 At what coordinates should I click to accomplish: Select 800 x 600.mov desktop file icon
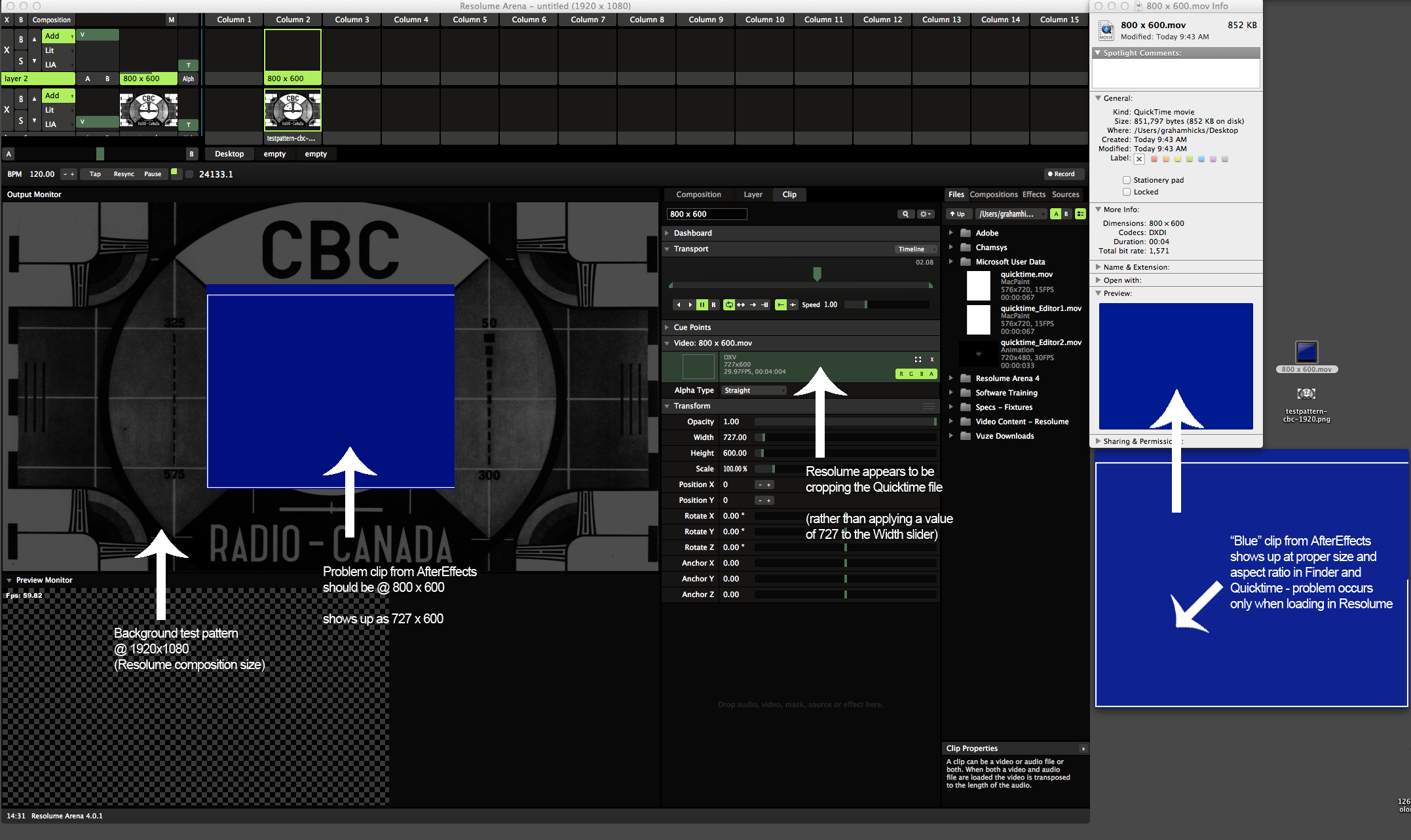[x=1307, y=352]
